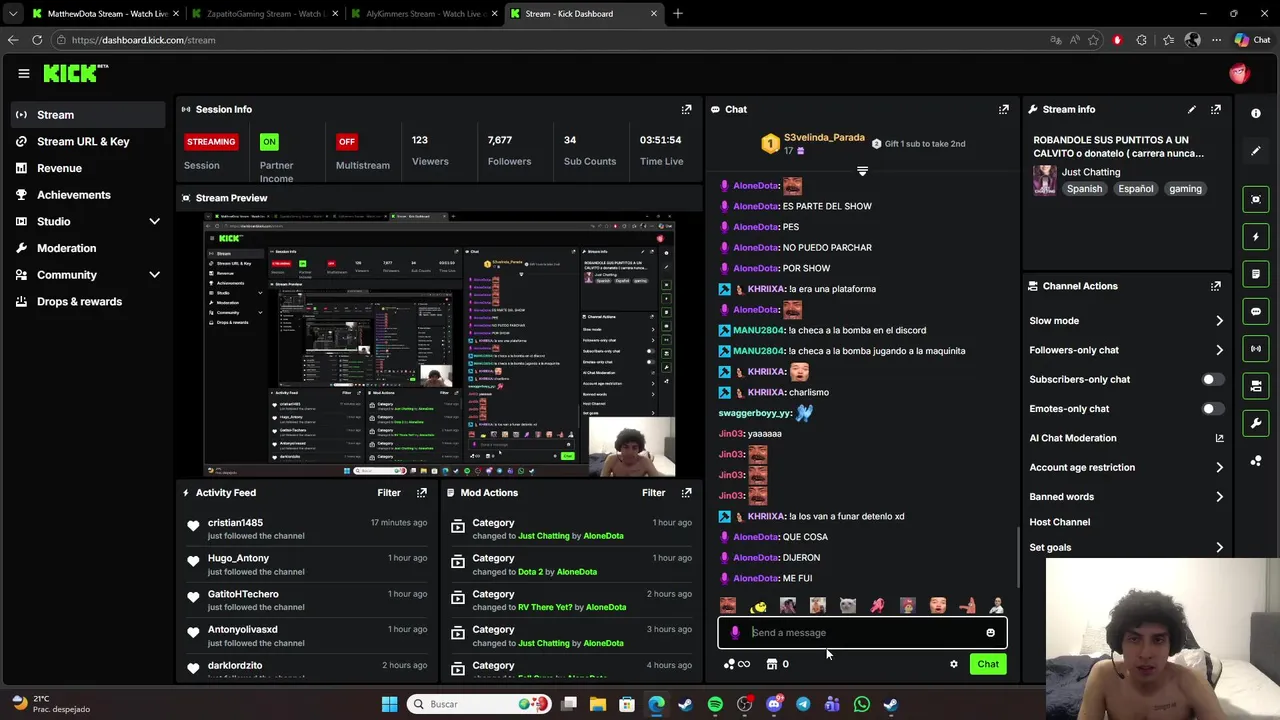Open the tab search dropdown in browser
The image size is (1280, 720).
[13, 14]
